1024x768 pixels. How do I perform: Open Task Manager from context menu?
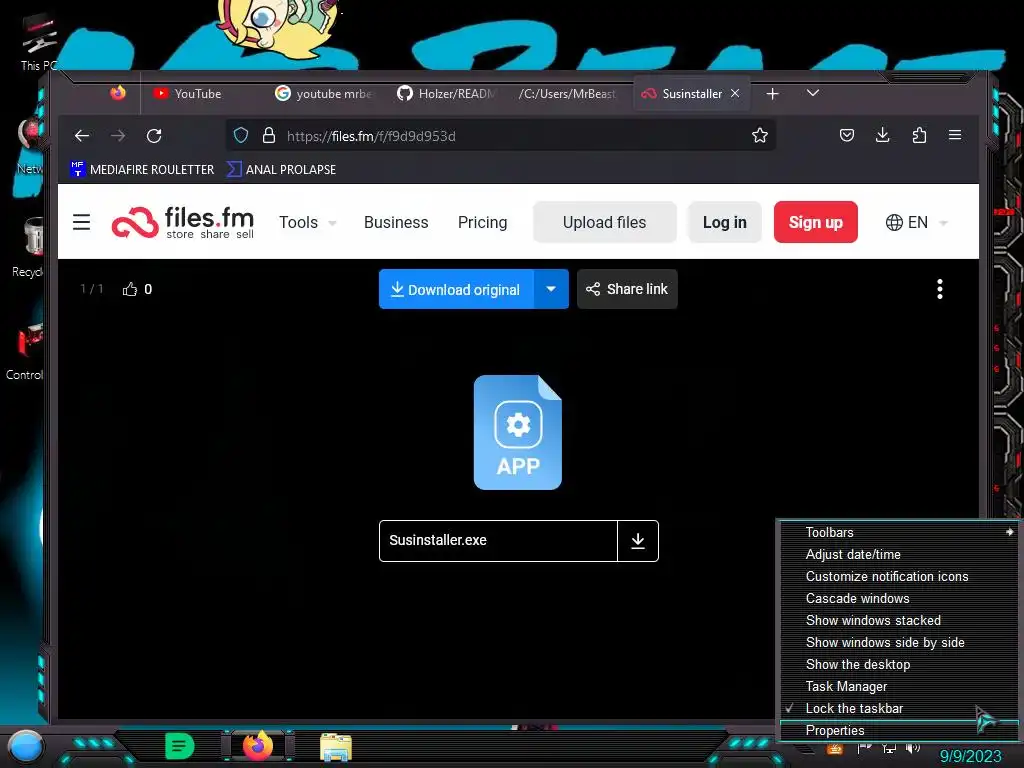tap(899, 686)
